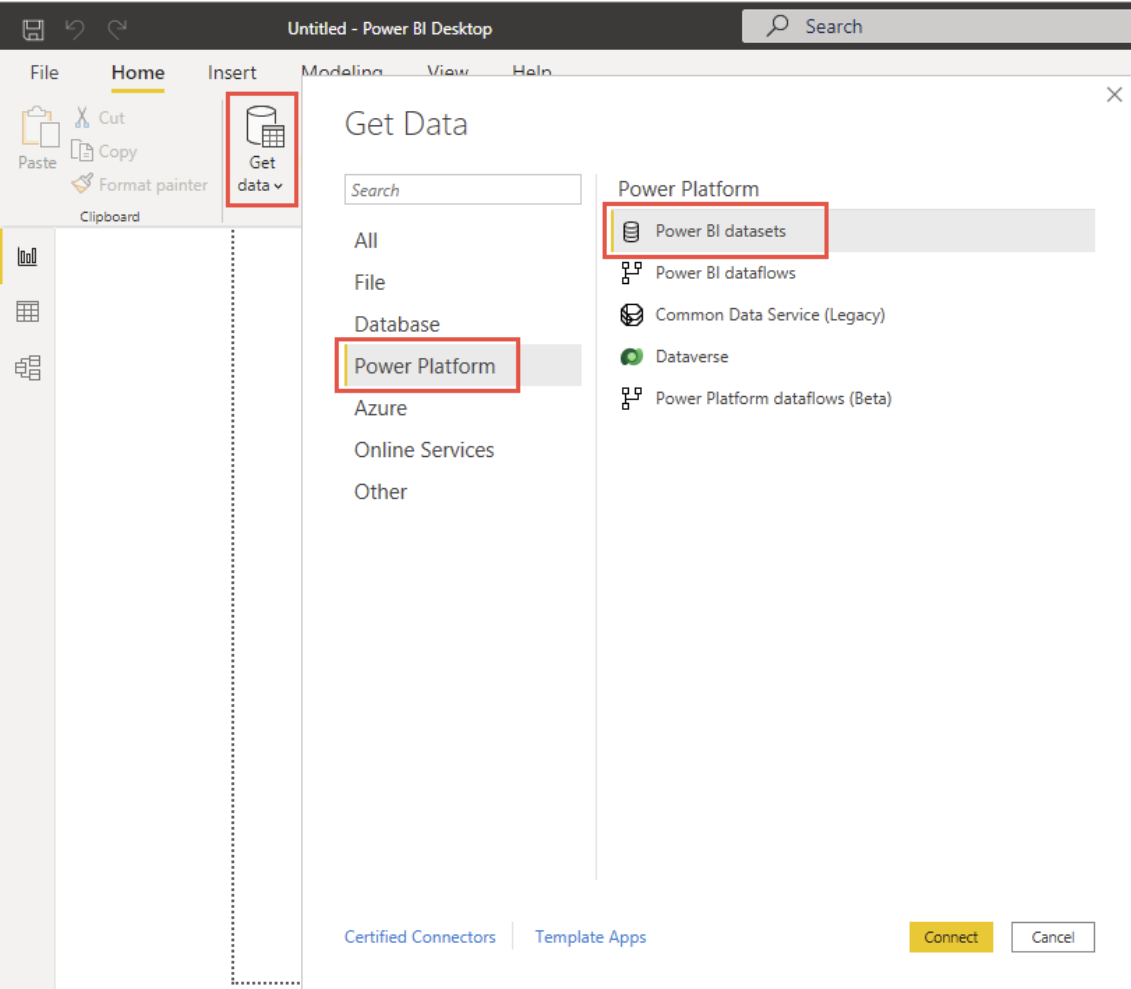Click the Power BI datasets database icon
The image size is (1131, 989).
[x=631, y=232]
